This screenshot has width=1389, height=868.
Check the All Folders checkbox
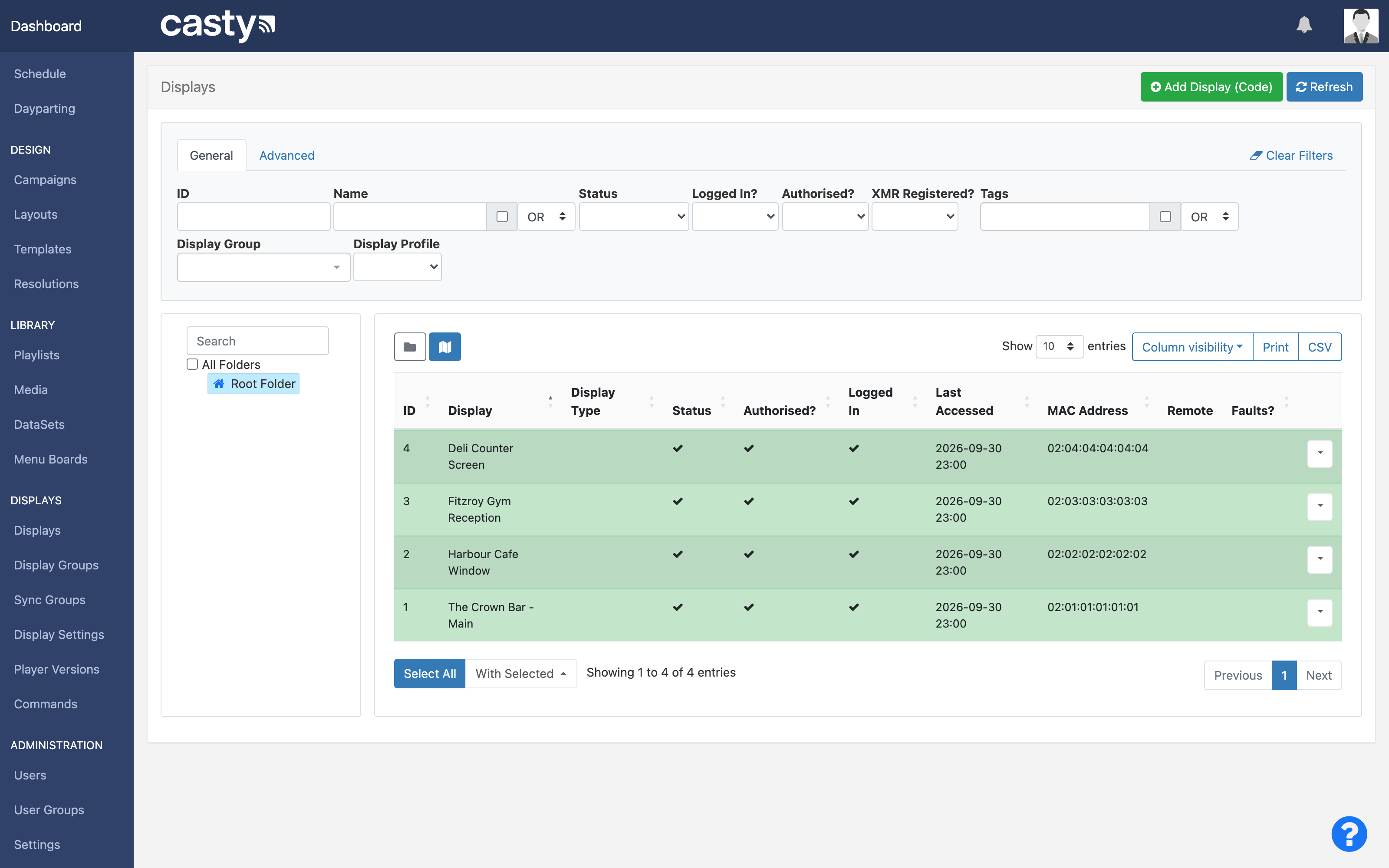point(192,364)
